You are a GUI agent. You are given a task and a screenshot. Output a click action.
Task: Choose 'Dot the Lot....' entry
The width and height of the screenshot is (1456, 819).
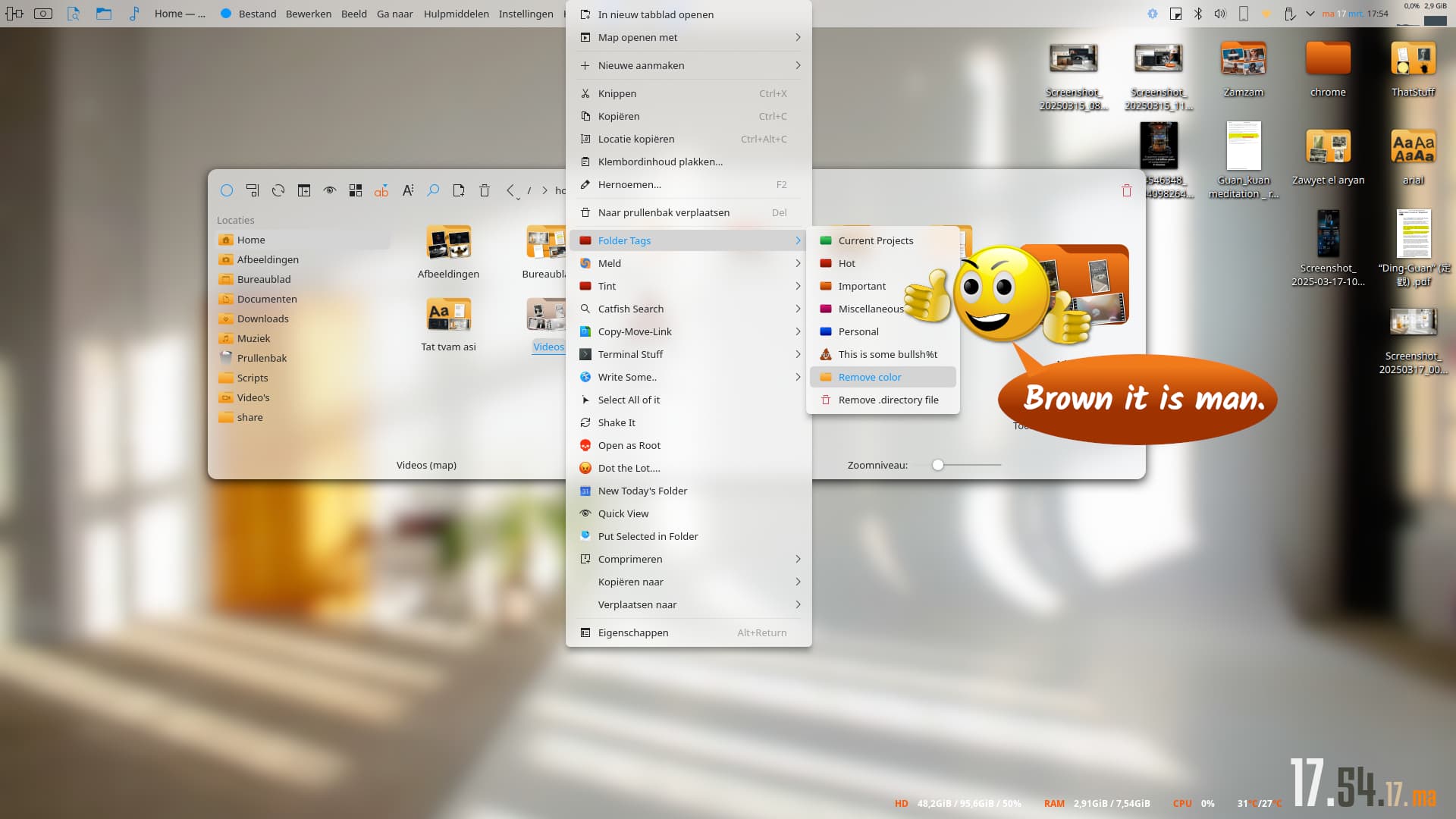click(689, 468)
